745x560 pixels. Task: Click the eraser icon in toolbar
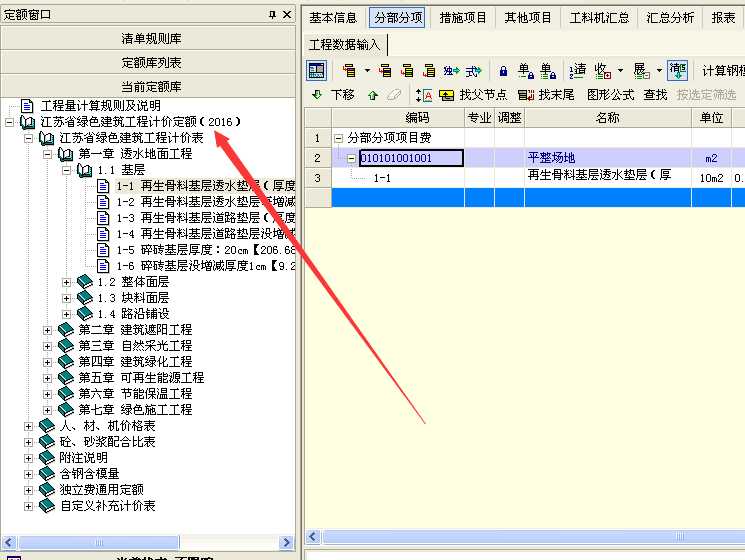[394, 95]
